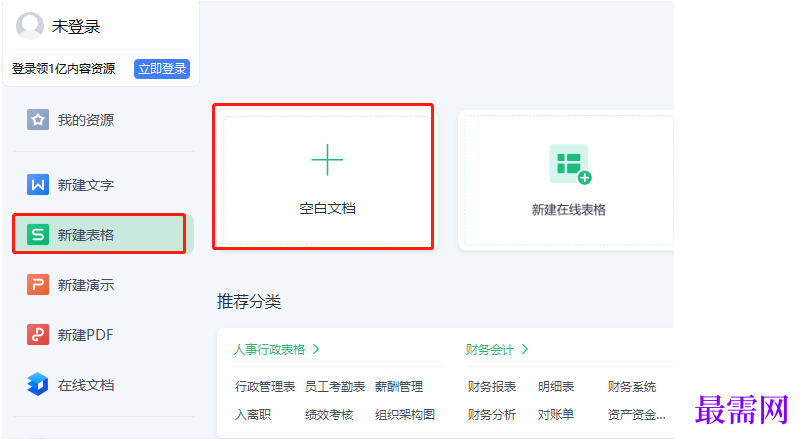Click the 组织架构图 template link
This screenshot has width=807, height=441.
click(405, 414)
